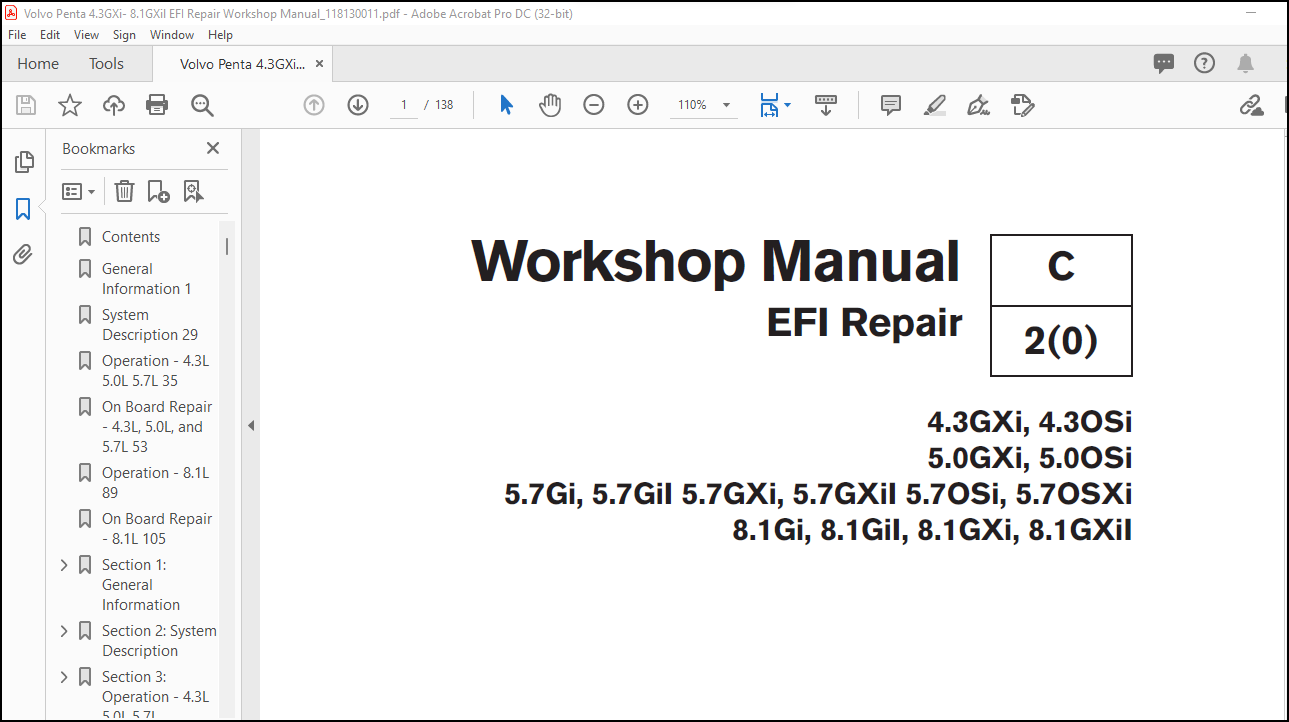This screenshot has width=1289, height=722.
Task: Activate the Hand pan tool
Action: tap(550, 105)
